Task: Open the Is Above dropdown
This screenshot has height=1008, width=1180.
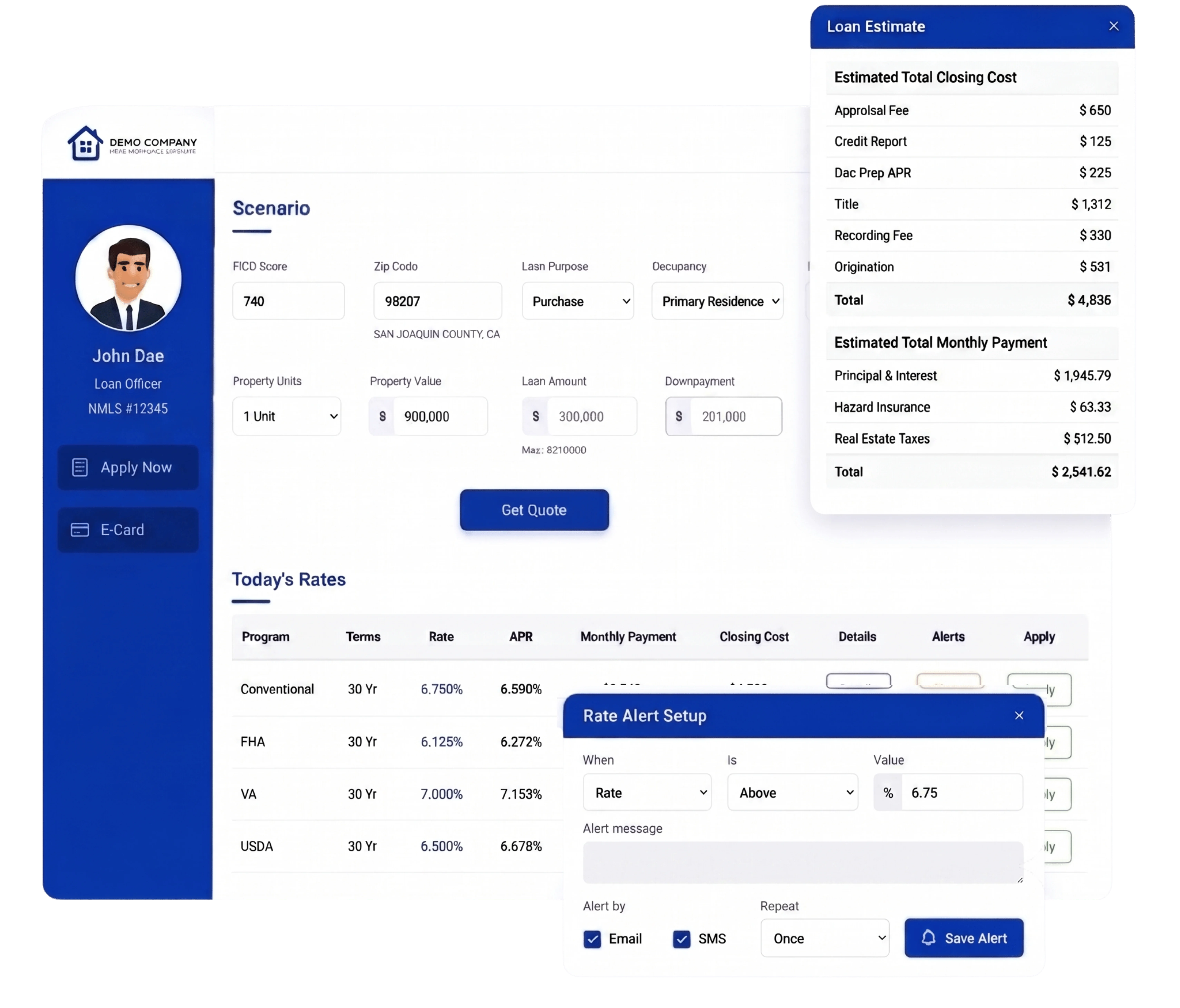Action: tap(793, 792)
